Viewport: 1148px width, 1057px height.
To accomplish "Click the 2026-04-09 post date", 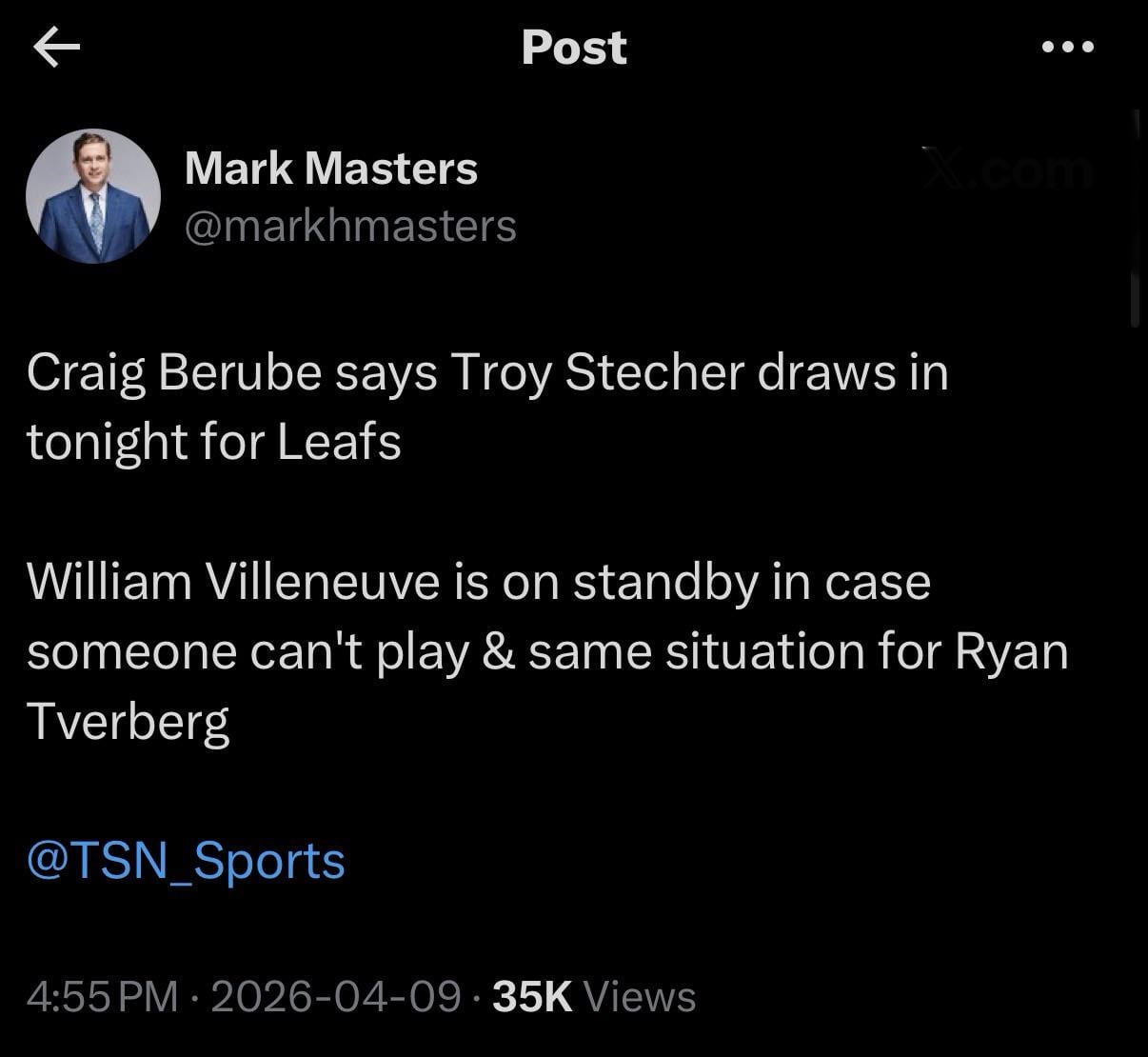I will 335,997.
